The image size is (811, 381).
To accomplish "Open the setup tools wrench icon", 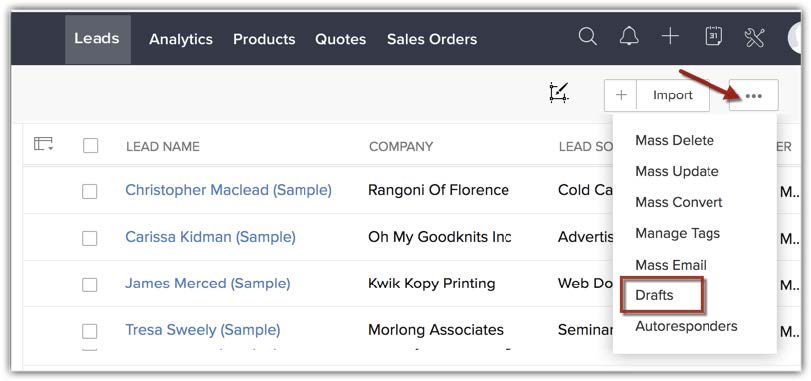I will (754, 37).
